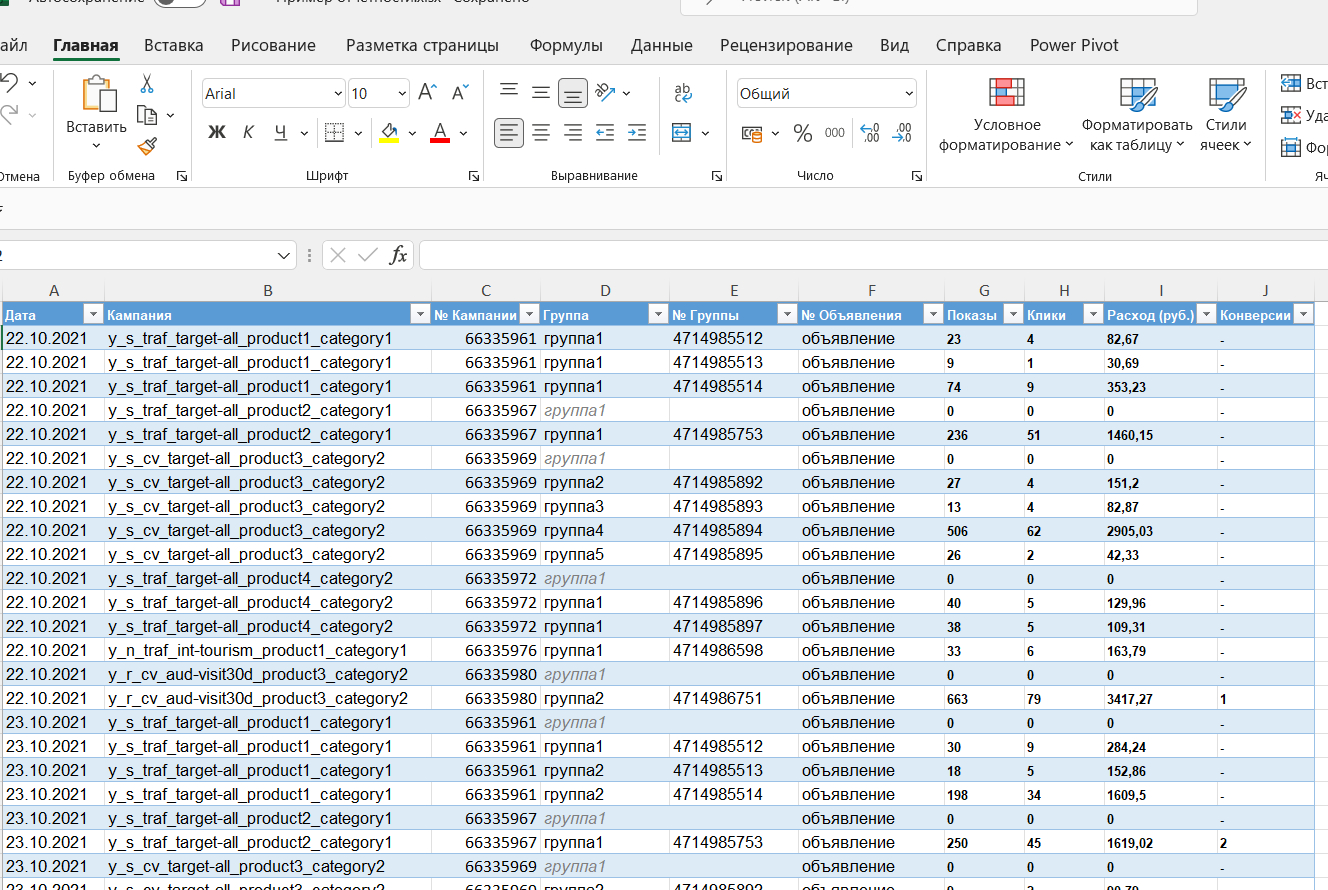Click the Cut scissors icon
This screenshot has height=890, width=1328.
(147, 84)
